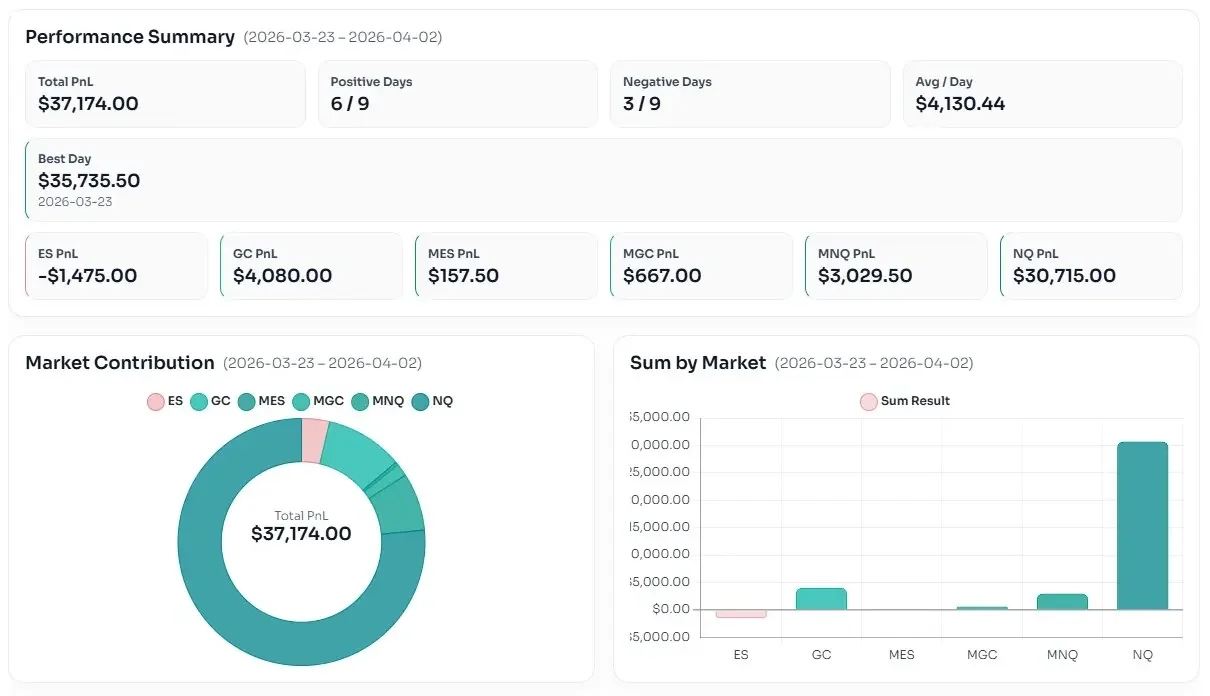Select the negative ES bar in the chart
The image size is (1210, 696).
pos(741,613)
